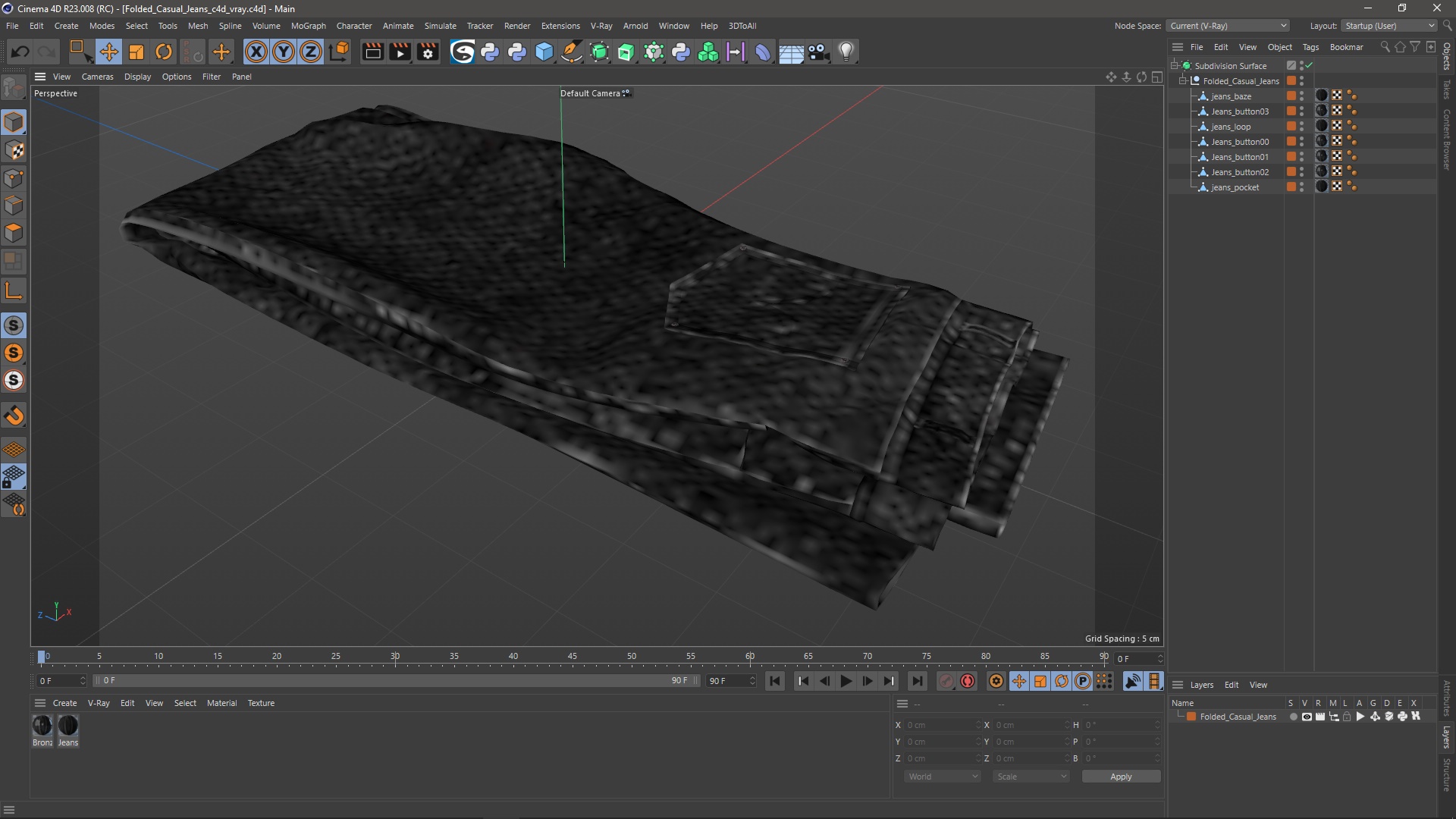Open the Simulate menu
The height and width of the screenshot is (819, 1456).
(441, 26)
